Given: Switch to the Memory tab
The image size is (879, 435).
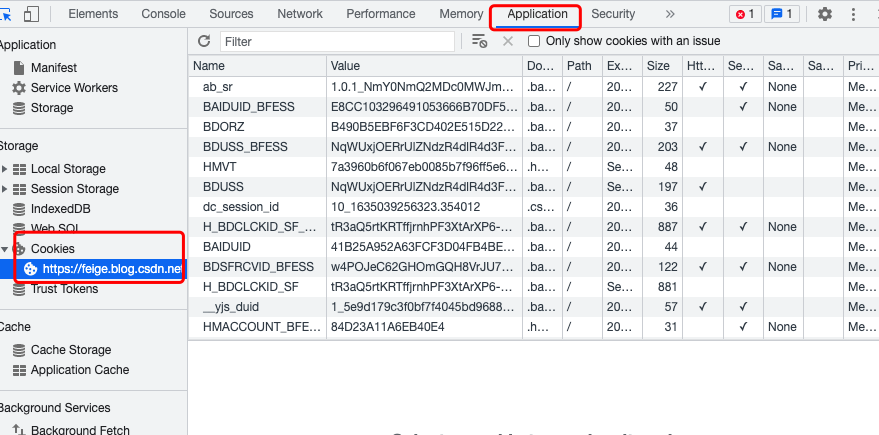Looking at the screenshot, I should [461, 14].
